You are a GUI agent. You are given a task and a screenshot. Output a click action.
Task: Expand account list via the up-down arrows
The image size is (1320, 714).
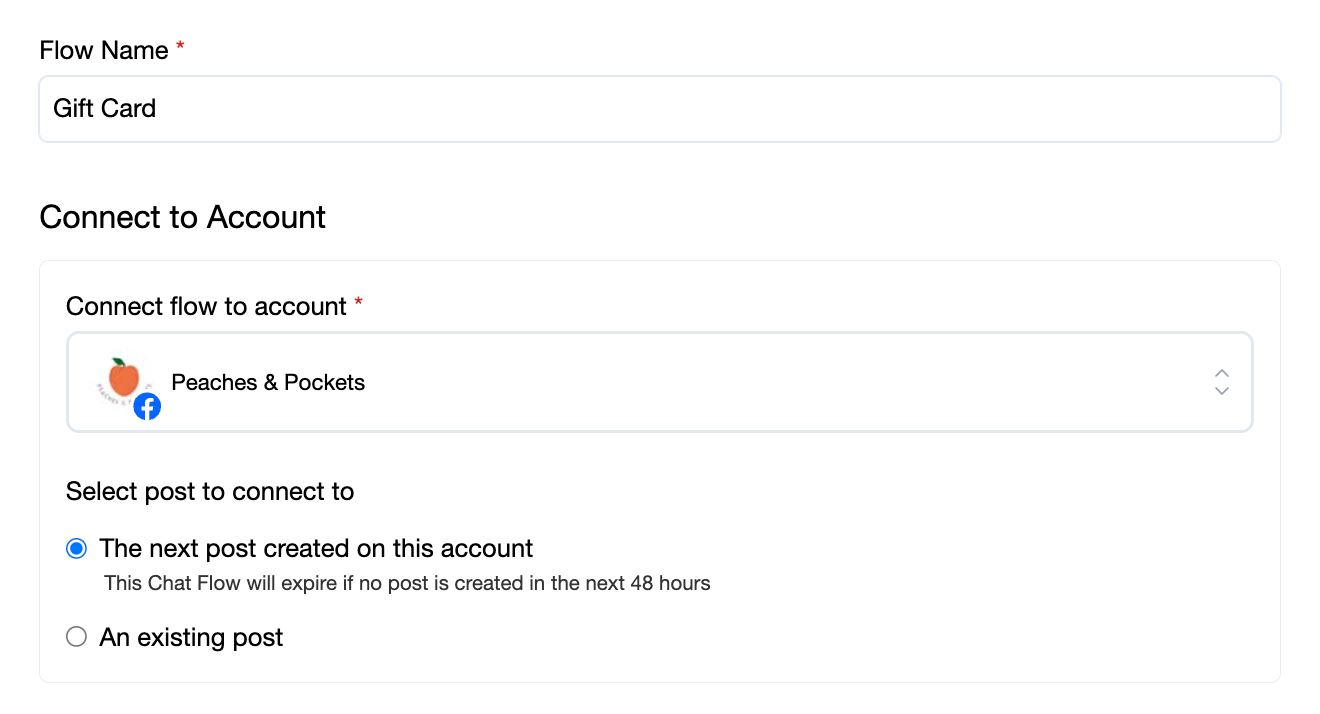pos(1221,382)
